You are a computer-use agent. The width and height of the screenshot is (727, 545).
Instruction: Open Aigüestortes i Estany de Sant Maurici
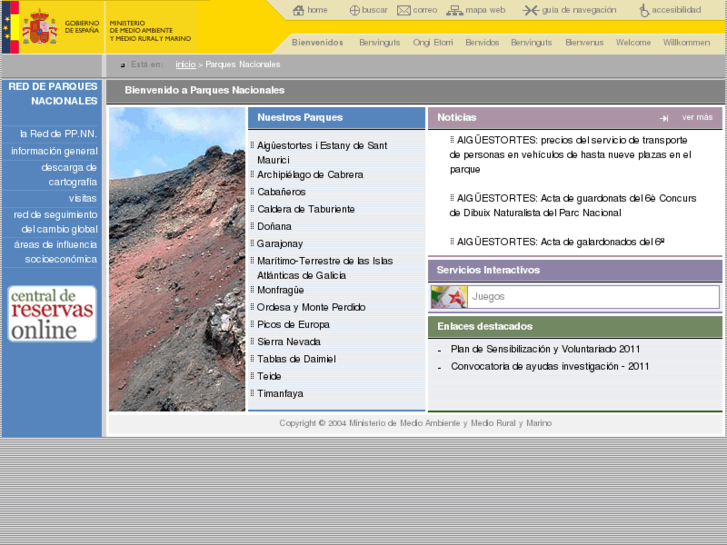pos(322,153)
